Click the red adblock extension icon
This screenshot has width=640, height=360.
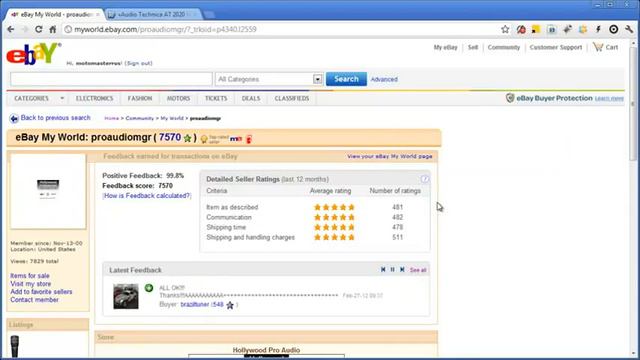(x=521, y=29)
